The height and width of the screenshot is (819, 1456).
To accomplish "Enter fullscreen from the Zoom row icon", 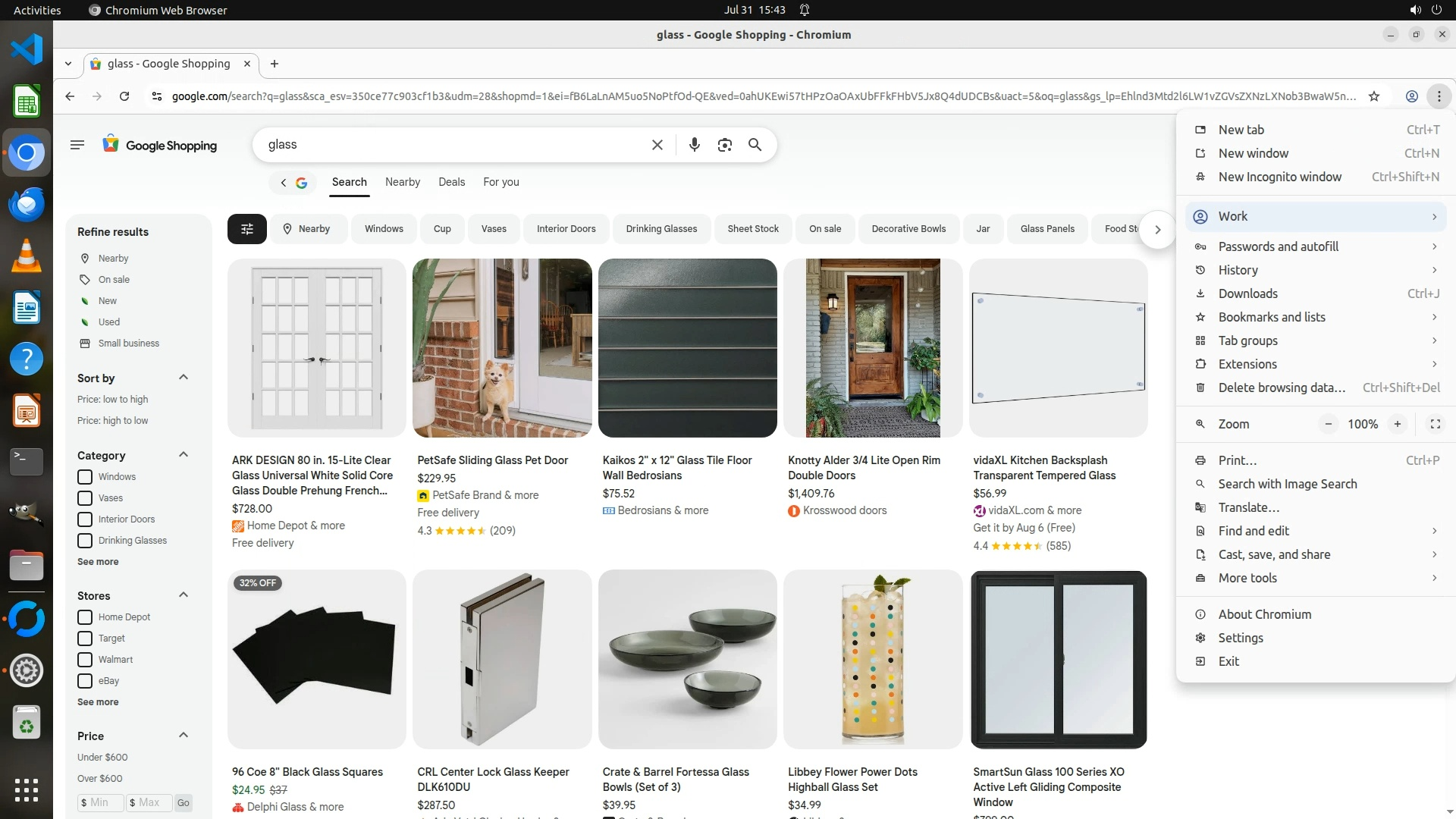I will pyautogui.click(x=1435, y=425).
